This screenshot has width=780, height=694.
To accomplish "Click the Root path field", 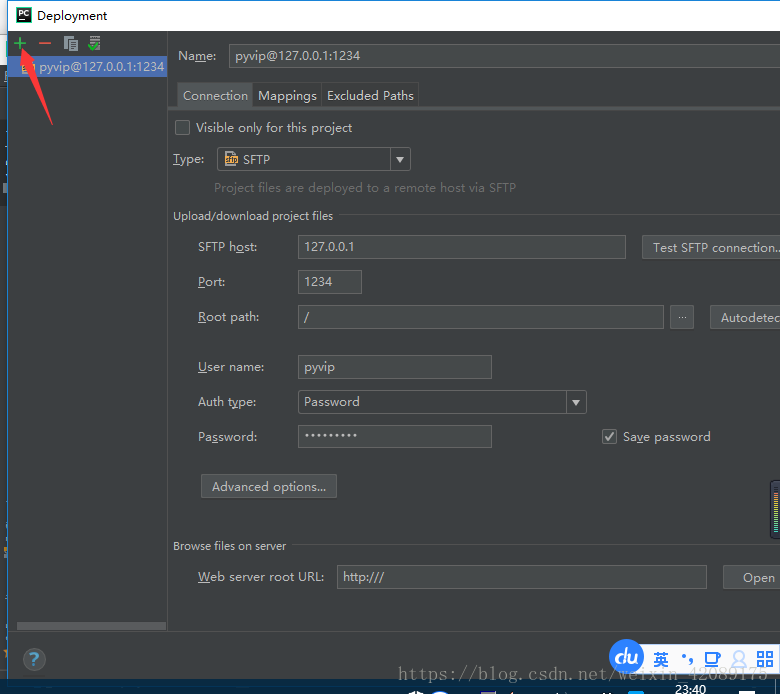I will click(481, 317).
